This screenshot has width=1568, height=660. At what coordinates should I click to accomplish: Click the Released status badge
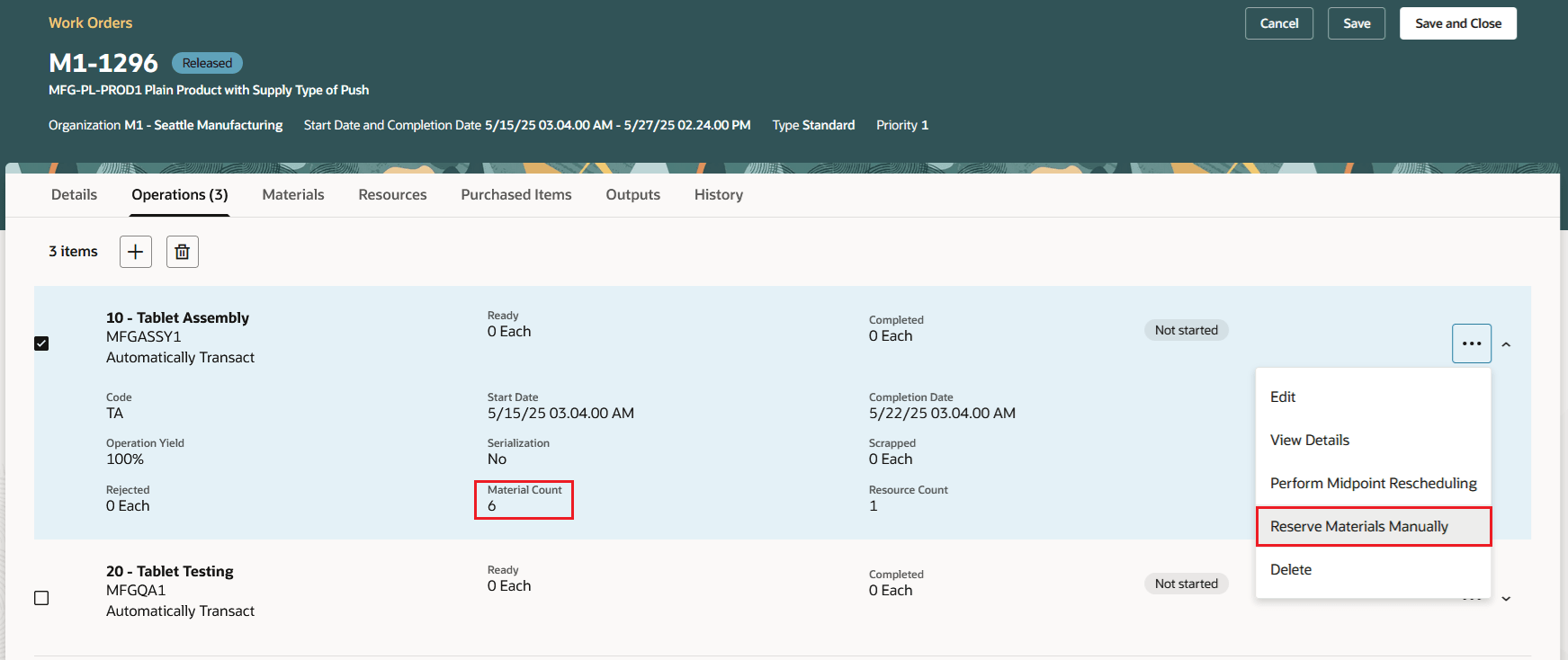[x=207, y=63]
